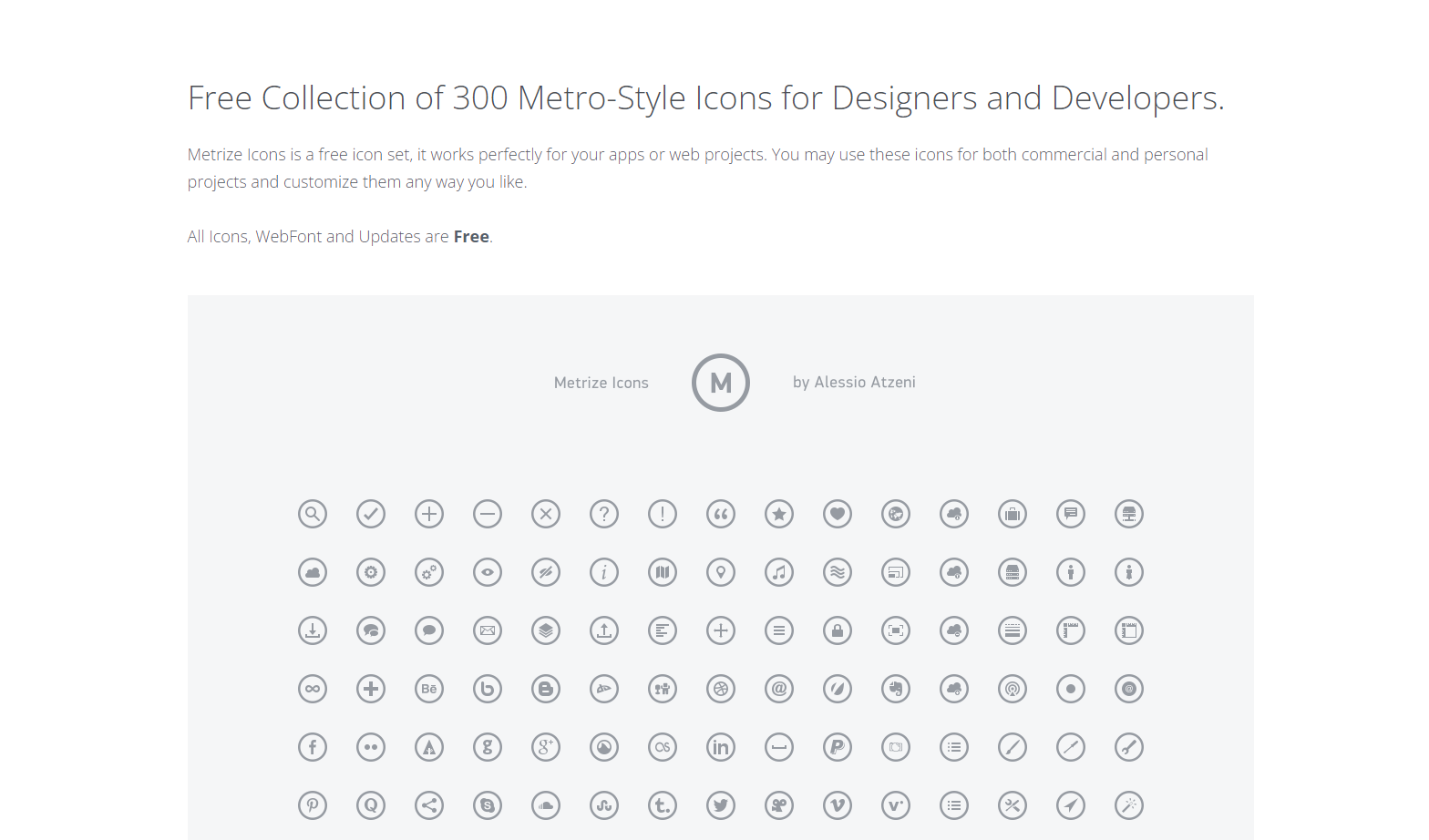Select the magic wand icon

[x=1129, y=805]
